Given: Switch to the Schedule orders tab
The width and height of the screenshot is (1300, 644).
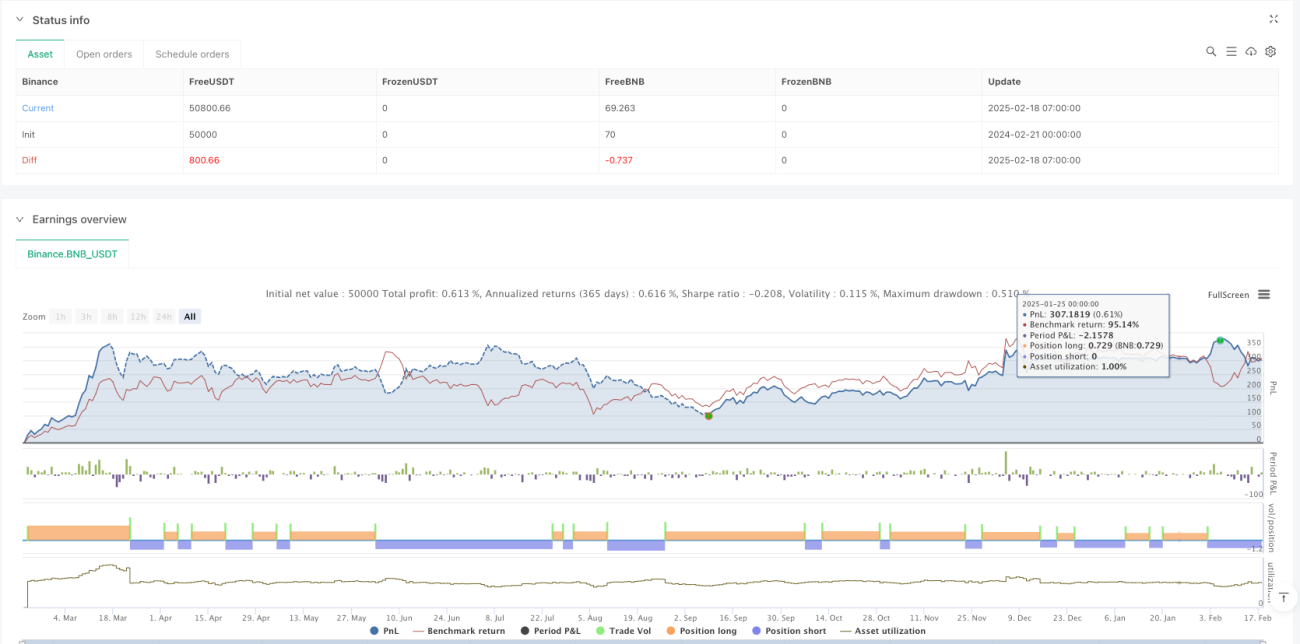Looking at the screenshot, I should coord(192,54).
